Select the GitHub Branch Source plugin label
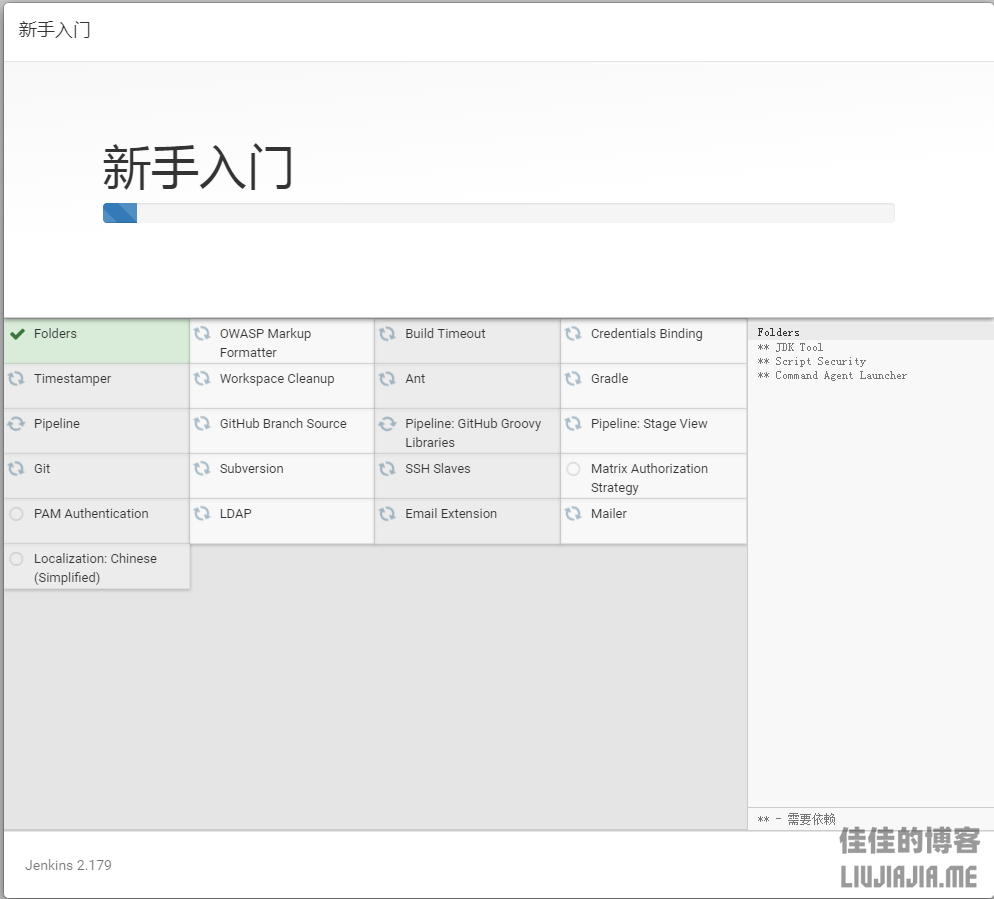Viewport: 994px width, 899px height. tap(283, 424)
